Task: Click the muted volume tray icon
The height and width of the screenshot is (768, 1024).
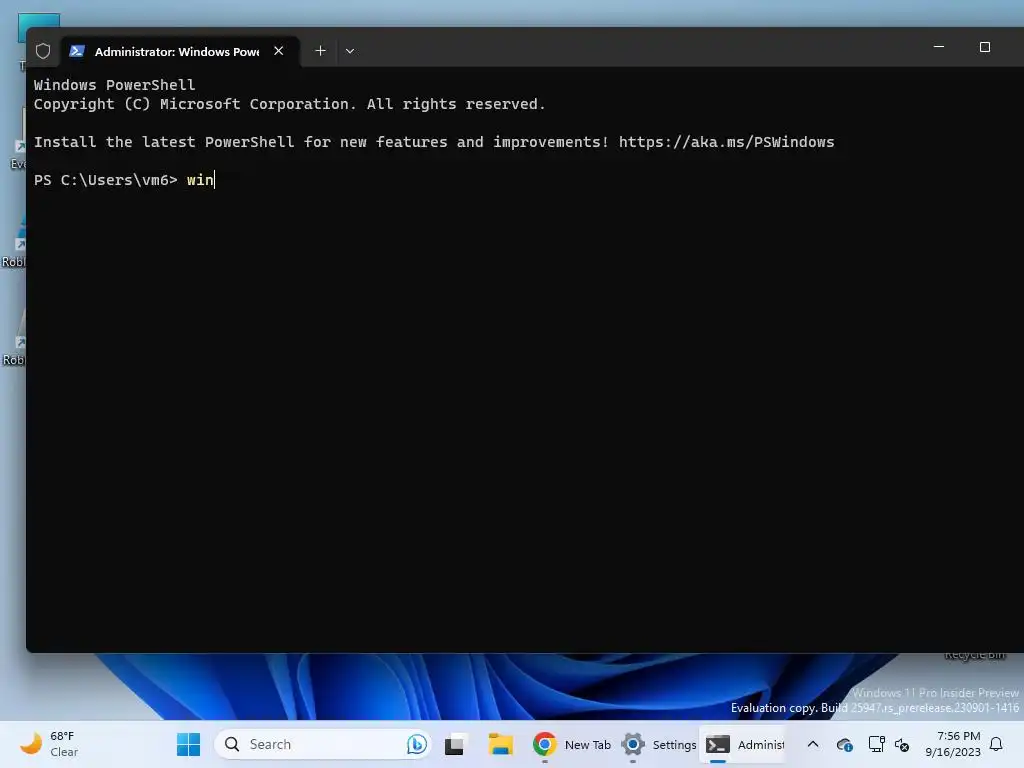Action: [x=903, y=744]
